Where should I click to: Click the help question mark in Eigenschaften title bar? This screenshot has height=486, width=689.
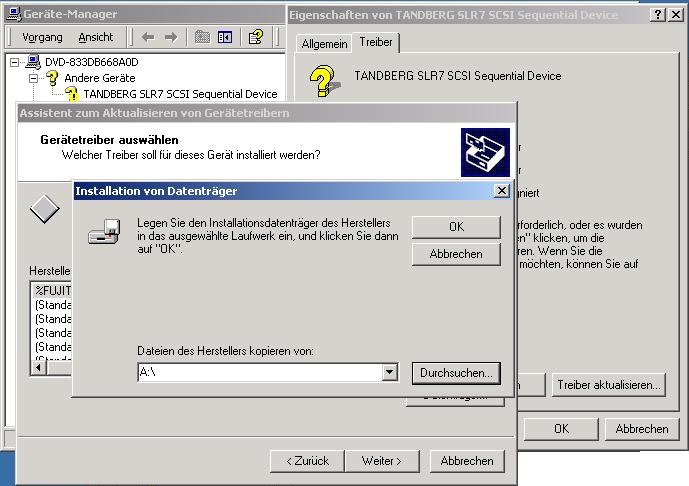pos(657,15)
